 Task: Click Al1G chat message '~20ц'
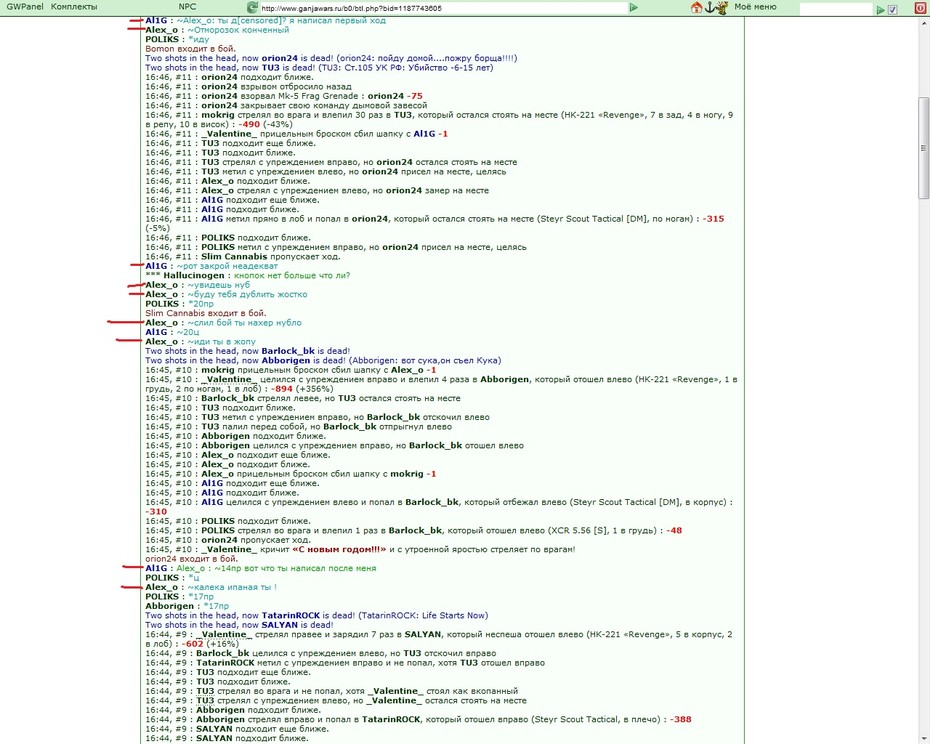(x=188, y=332)
